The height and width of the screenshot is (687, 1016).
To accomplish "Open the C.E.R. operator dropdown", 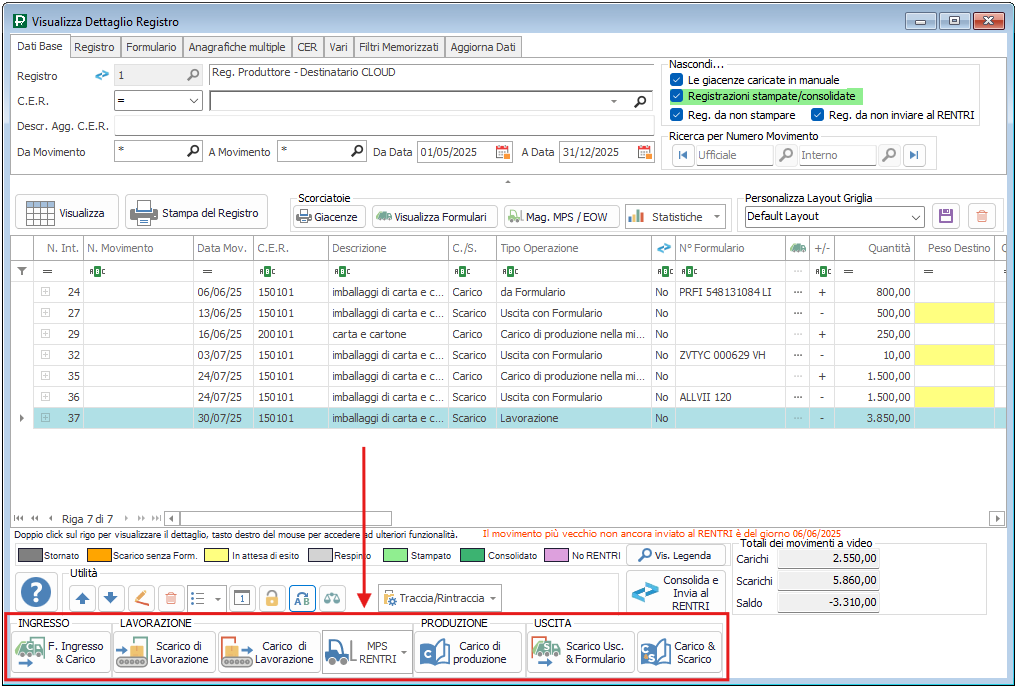I will coord(194,101).
